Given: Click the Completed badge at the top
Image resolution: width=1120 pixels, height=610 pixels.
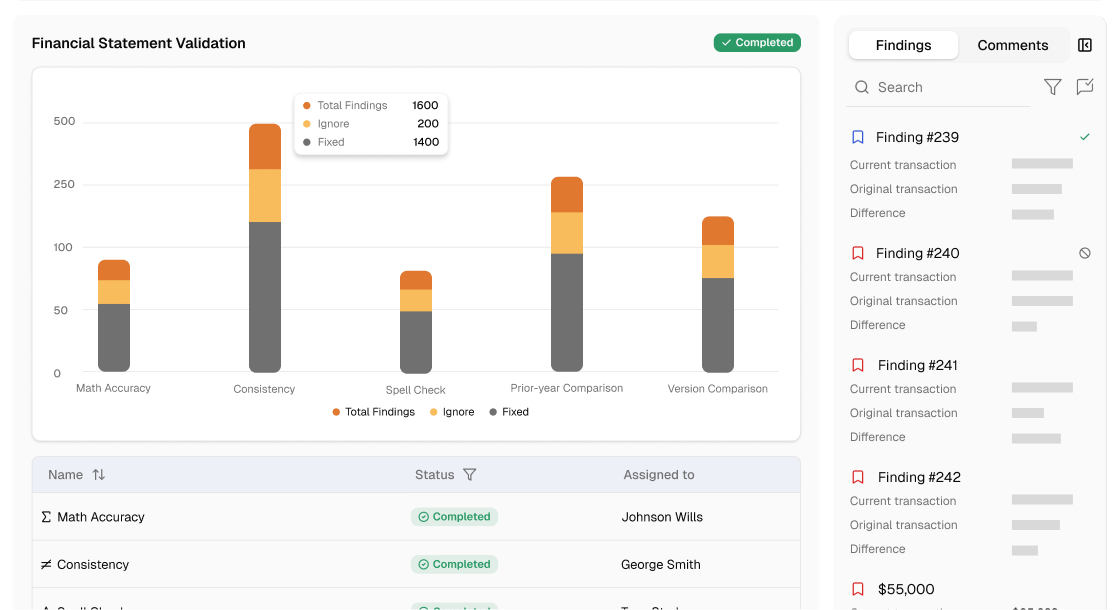Looking at the screenshot, I should (x=757, y=42).
